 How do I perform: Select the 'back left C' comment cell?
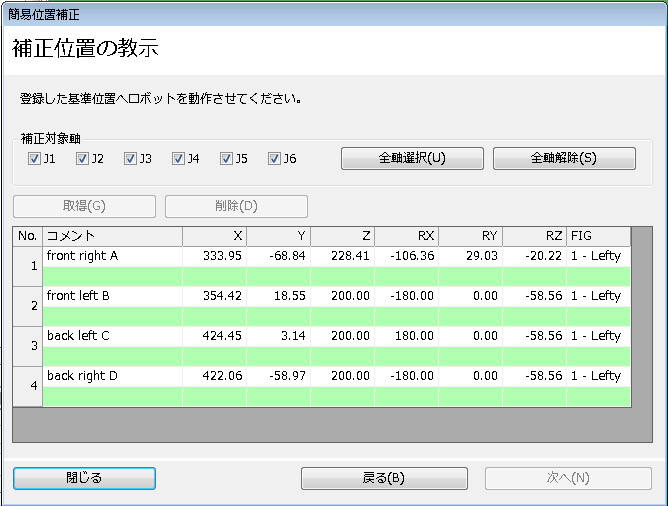[112, 336]
